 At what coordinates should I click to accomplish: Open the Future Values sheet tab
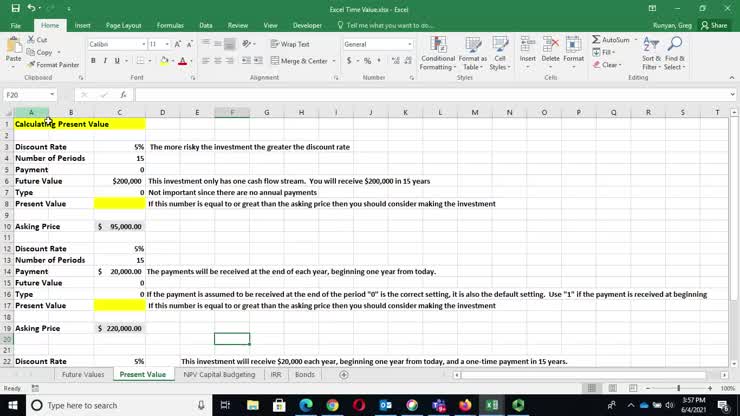[x=83, y=374]
